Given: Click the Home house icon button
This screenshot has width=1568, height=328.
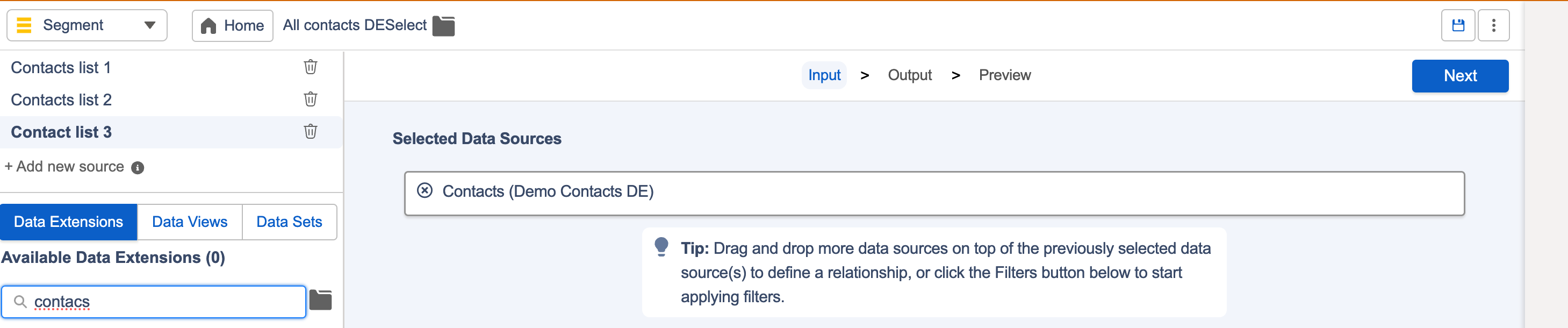Looking at the screenshot, I should pos(233,26).
